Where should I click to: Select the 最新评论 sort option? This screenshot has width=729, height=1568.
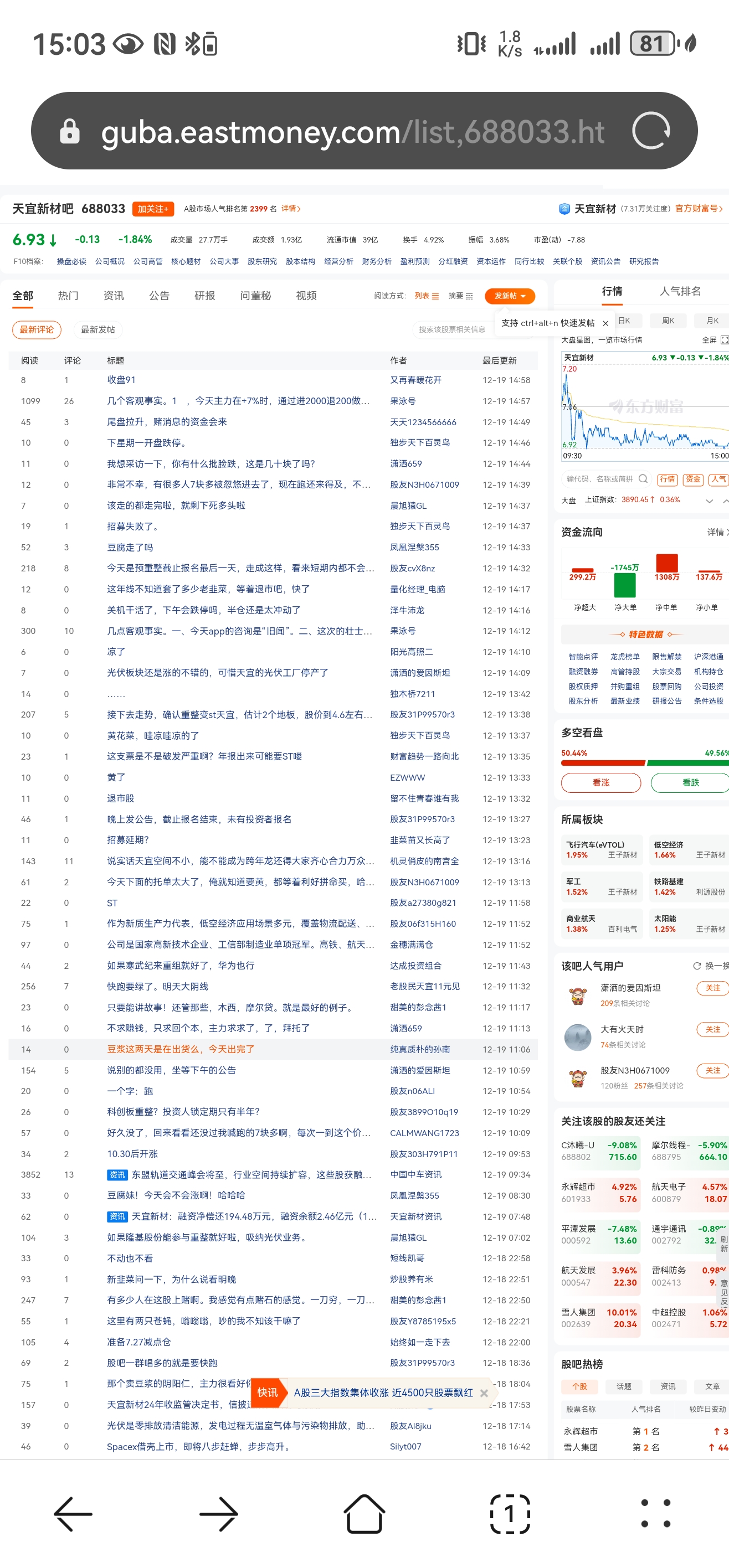click(x=37, y=329)
